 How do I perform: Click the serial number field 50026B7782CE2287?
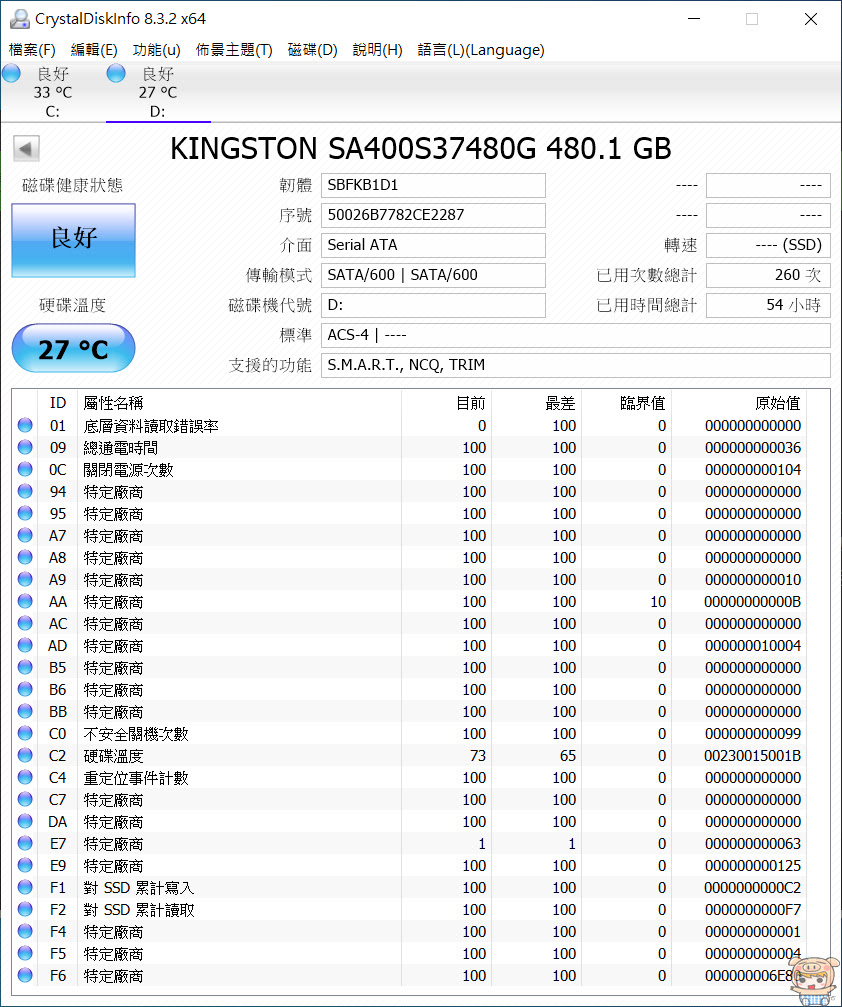coord(433,215)
